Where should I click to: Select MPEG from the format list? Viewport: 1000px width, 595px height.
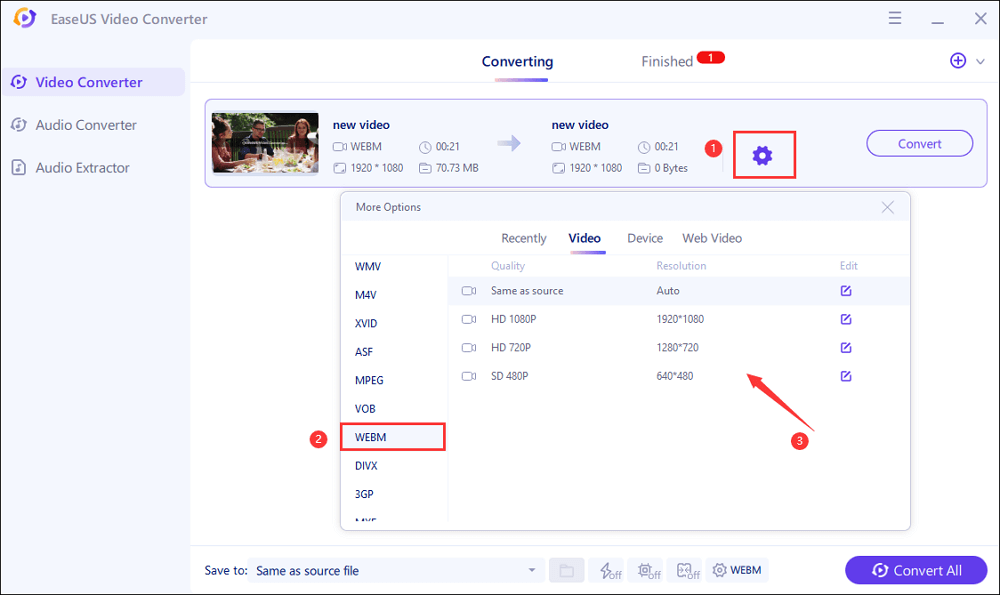click(x=369, y=380)
